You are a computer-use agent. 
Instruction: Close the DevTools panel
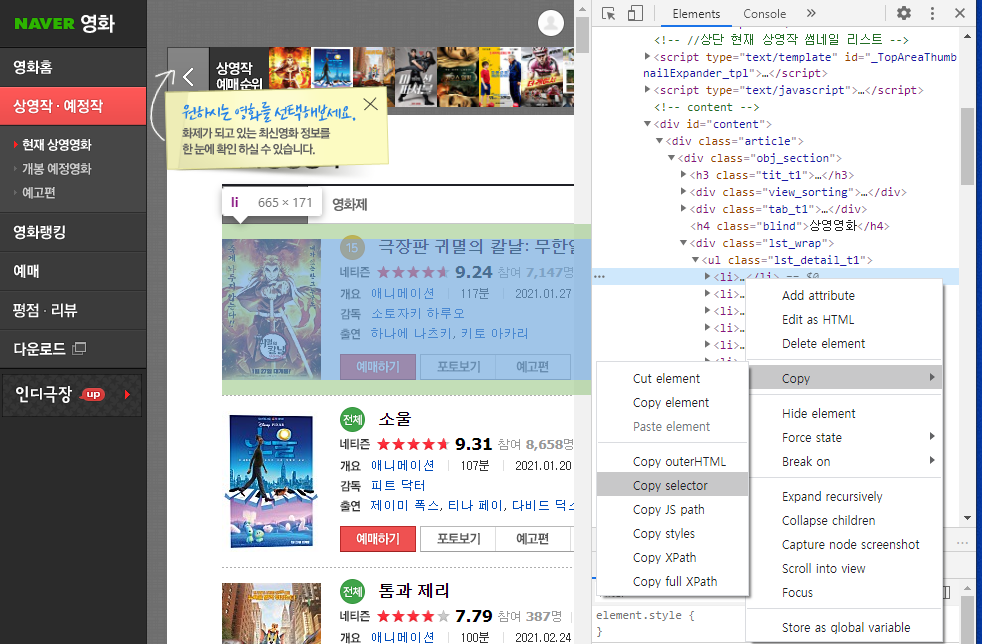959,13
